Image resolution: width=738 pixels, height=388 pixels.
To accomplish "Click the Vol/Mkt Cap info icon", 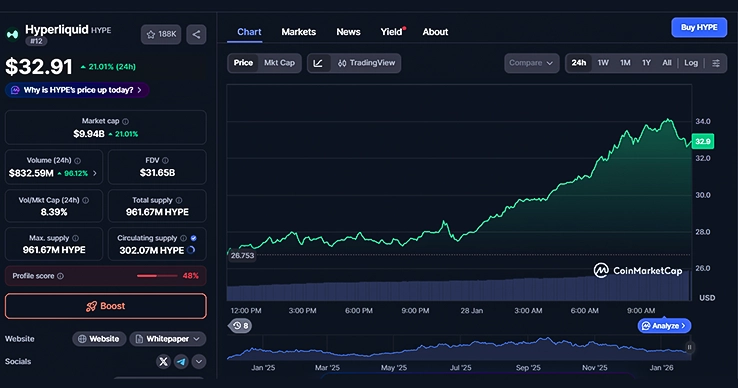I will [x=86, y=200].
